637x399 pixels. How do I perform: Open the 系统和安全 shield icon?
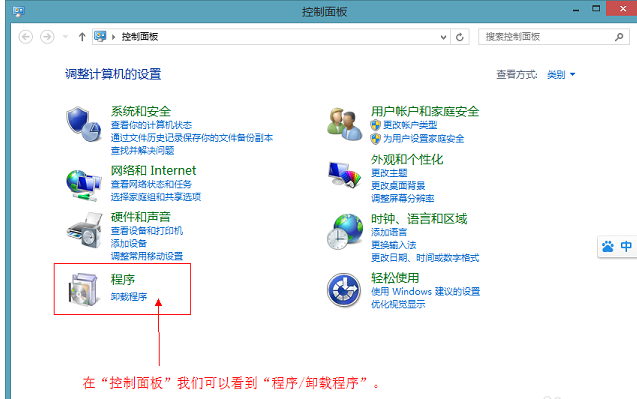coord(84,124)
